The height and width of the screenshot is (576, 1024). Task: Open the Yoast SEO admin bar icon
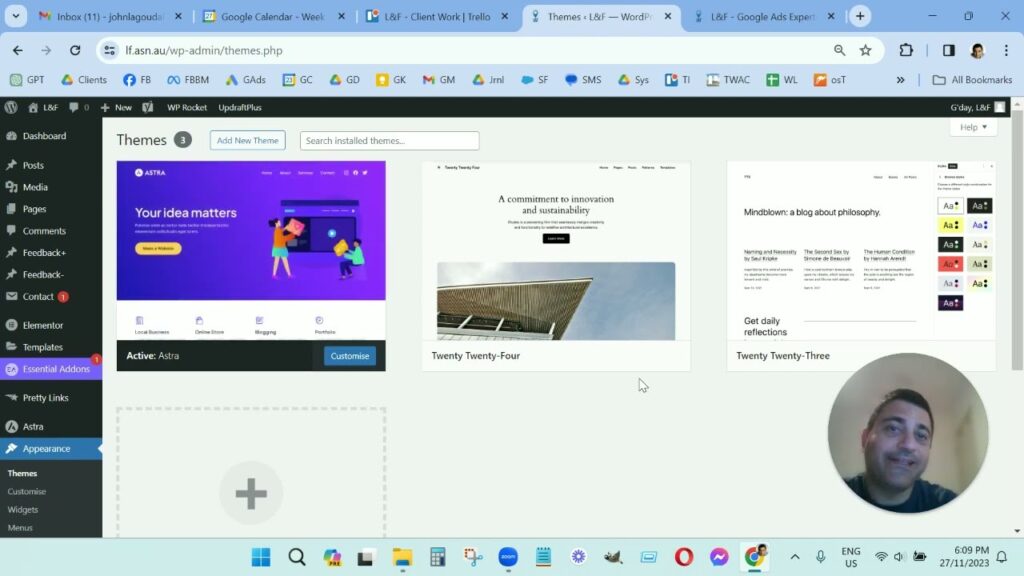(x=148, y=107)
